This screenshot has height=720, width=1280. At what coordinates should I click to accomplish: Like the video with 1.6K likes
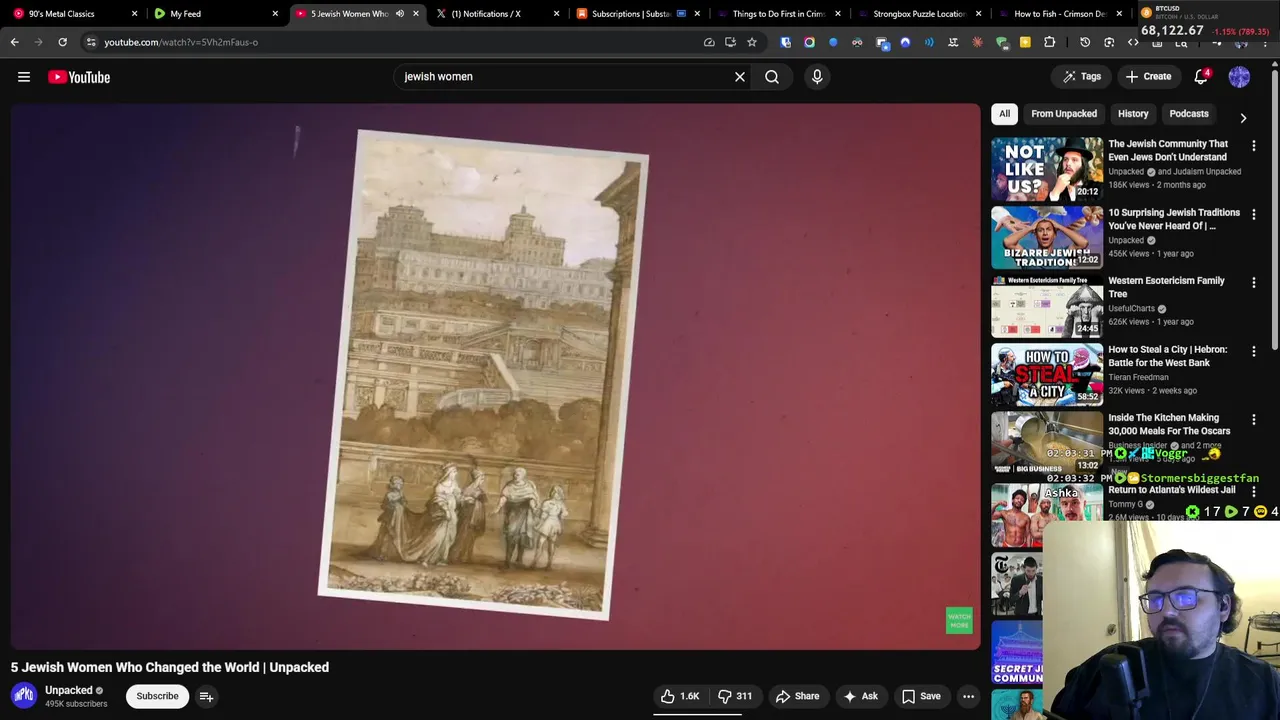[680, 696]
